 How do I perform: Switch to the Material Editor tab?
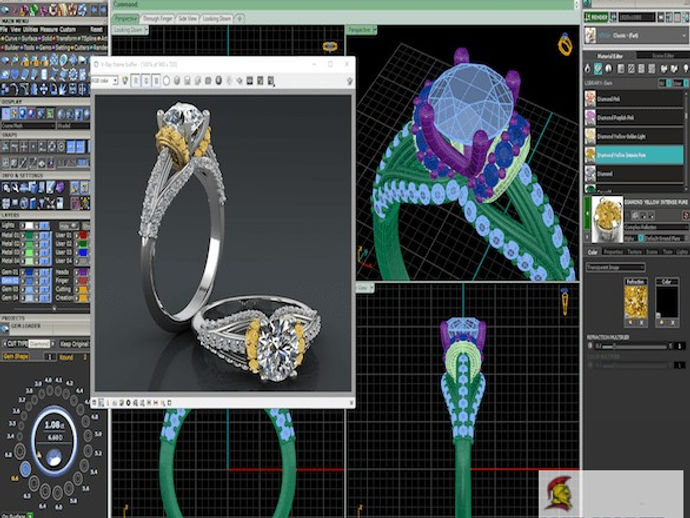click(x=609, y=56)
